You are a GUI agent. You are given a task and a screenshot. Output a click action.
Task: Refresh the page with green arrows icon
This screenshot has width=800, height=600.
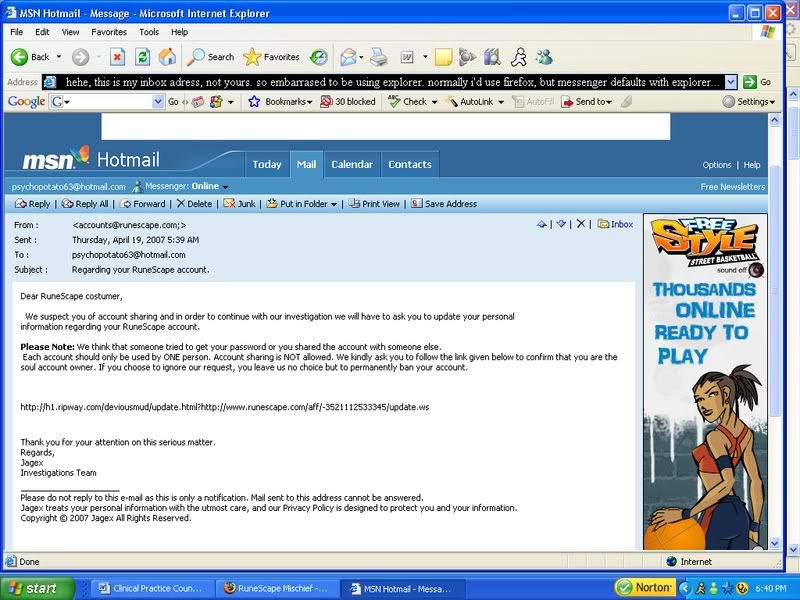tap(142, 57)
